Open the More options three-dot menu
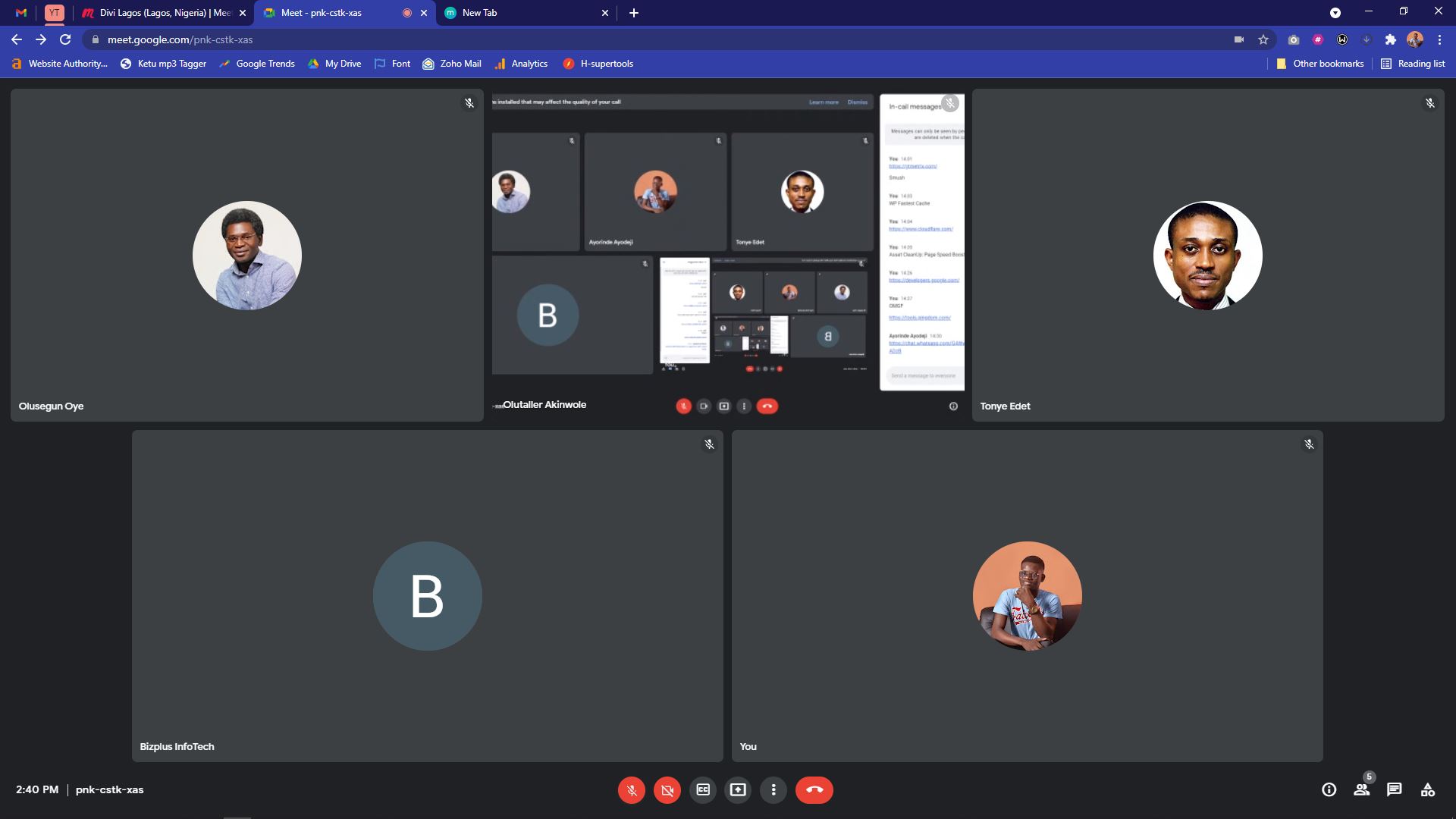This screenshot has height=819, width=1456. click(773, 790)
